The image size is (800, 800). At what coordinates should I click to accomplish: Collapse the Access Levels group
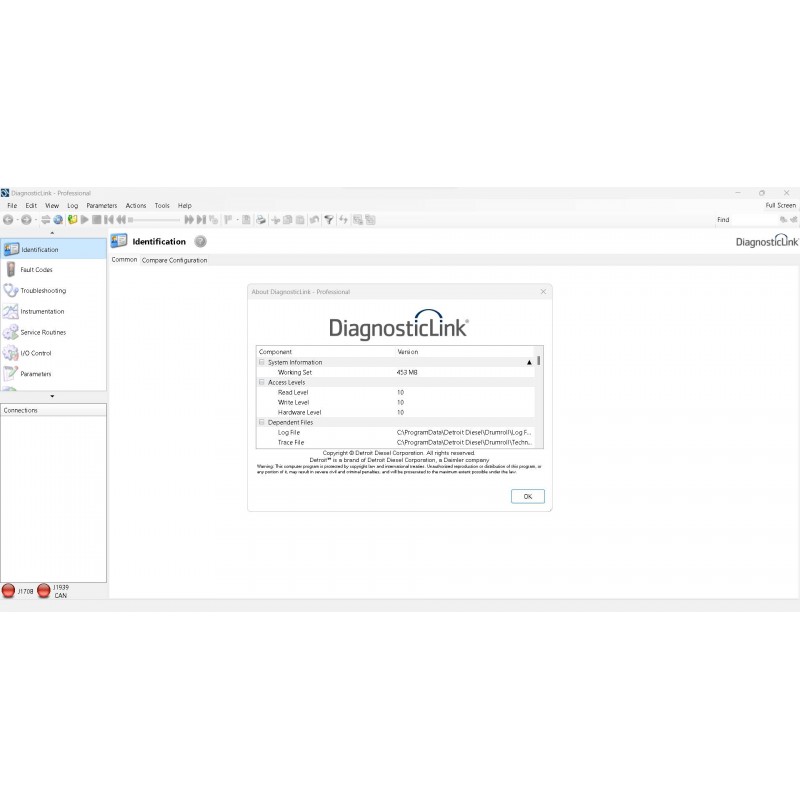pos(262,382)
